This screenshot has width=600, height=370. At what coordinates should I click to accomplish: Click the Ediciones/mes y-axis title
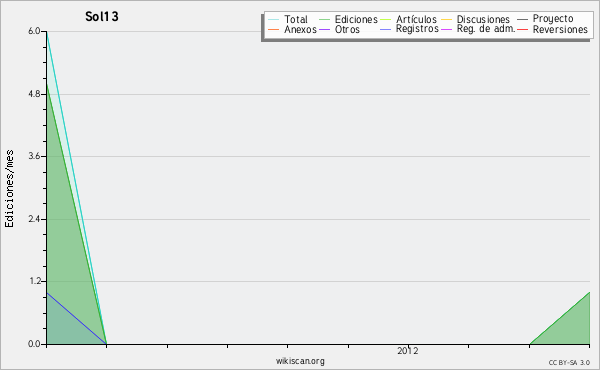click(9, 189)
